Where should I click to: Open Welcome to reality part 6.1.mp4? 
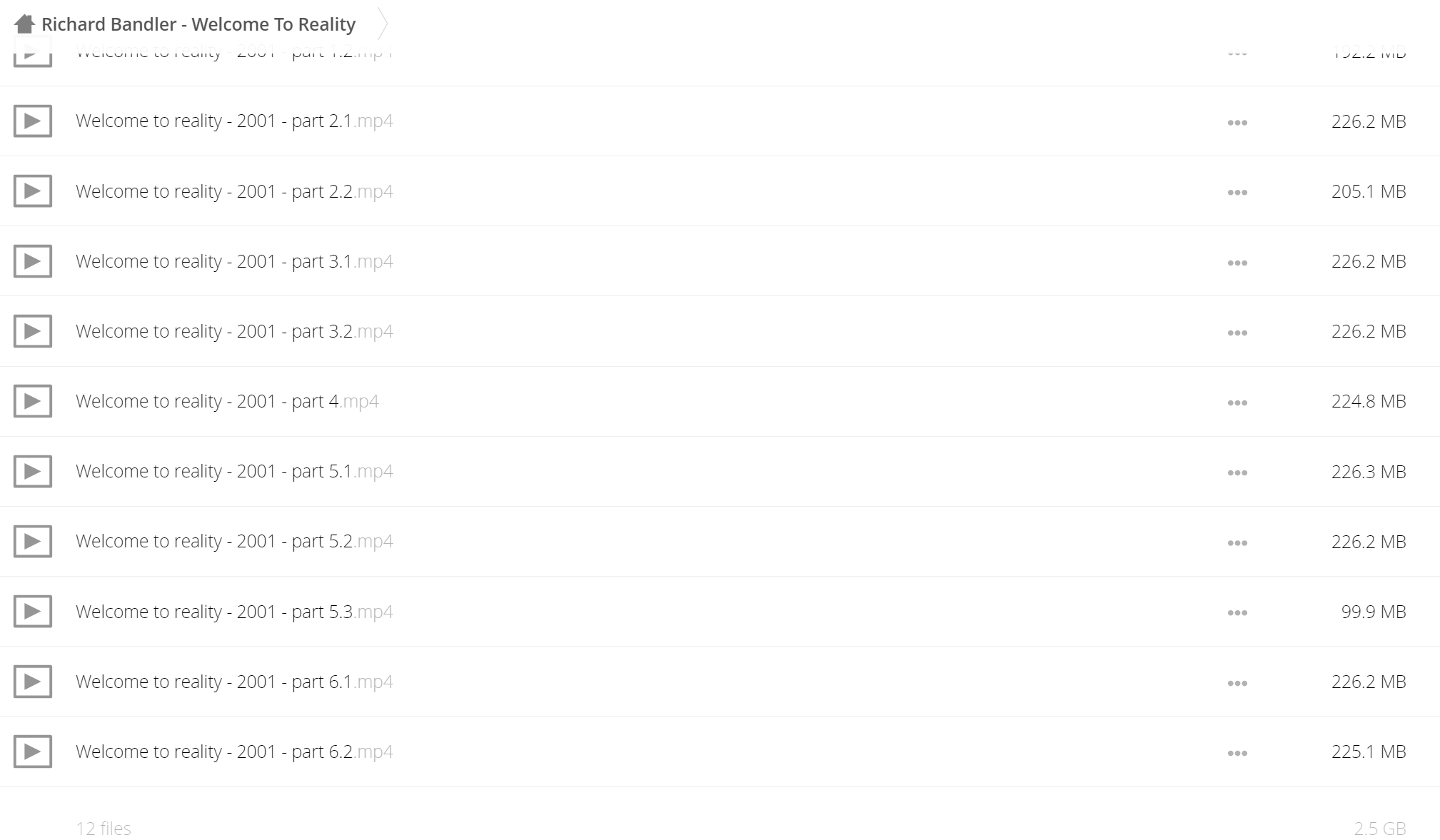click(x=234, y=682)
